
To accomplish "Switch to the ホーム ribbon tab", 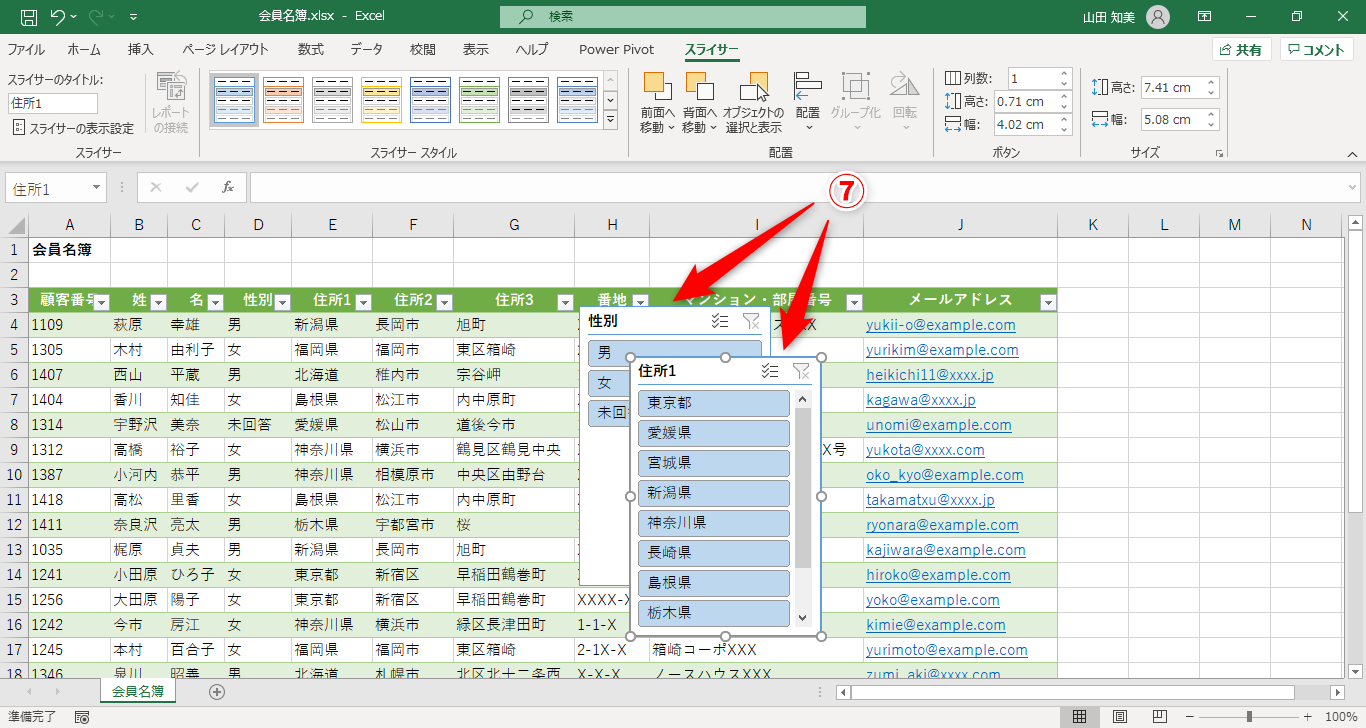I will [84, 49].
